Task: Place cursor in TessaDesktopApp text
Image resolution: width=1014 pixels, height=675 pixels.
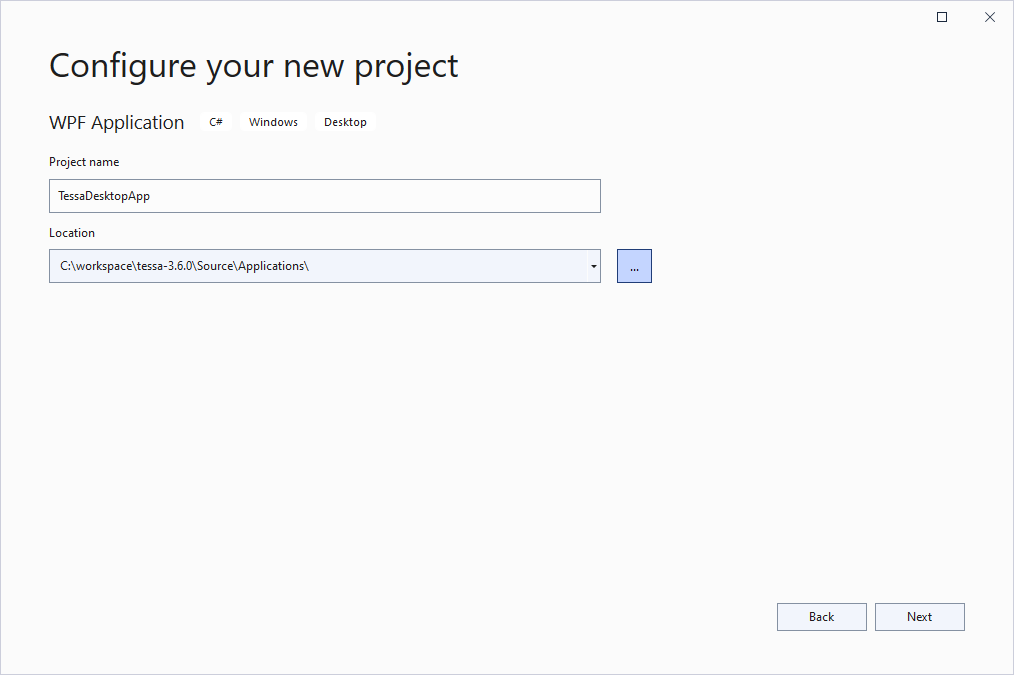Action: 104,196
